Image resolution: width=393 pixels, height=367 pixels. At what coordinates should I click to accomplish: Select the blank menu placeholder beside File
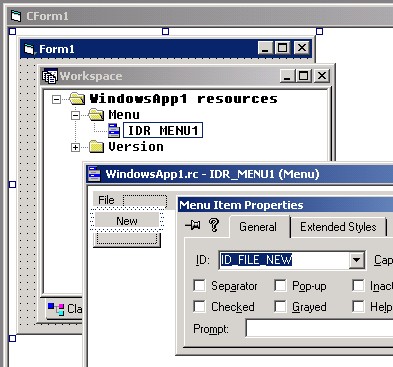[145, 201]
